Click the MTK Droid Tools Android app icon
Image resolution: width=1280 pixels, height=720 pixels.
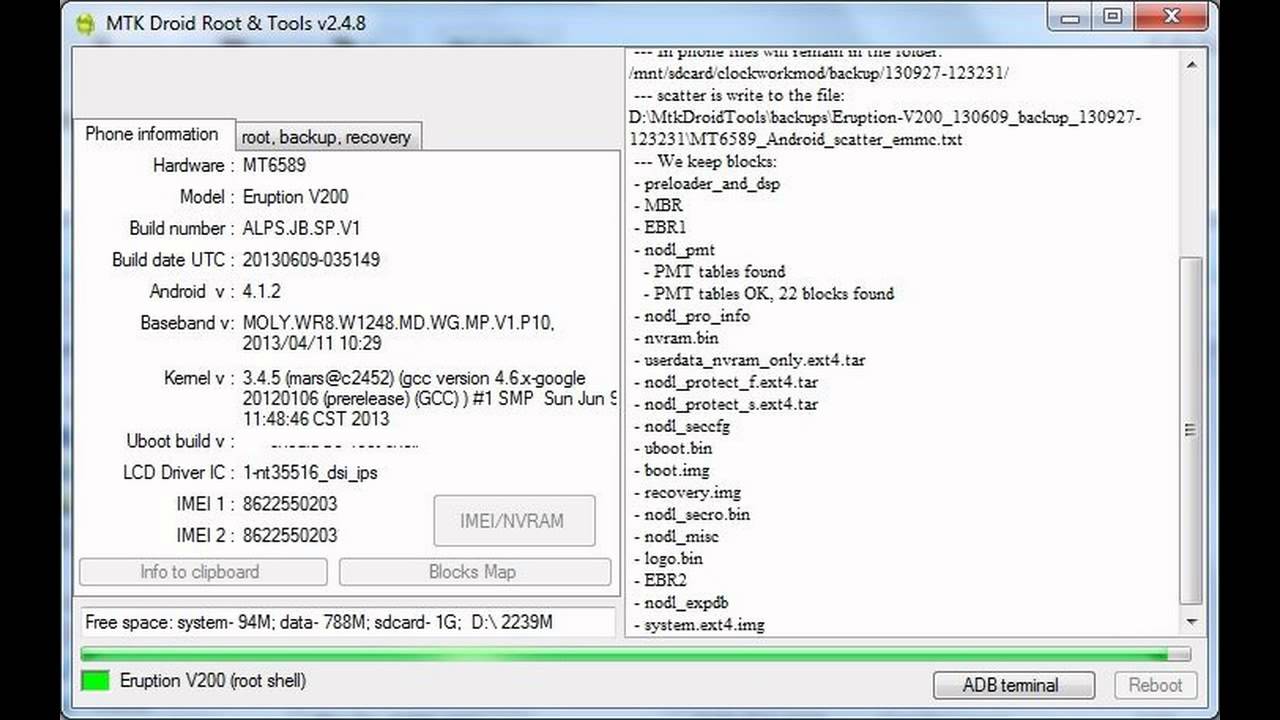(x=85, y=23)
